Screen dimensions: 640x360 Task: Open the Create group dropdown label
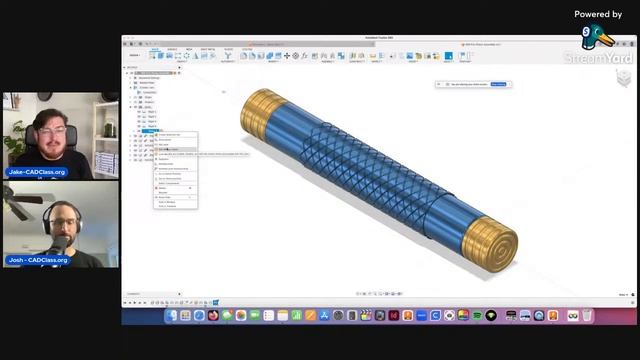tap(182, 62)
